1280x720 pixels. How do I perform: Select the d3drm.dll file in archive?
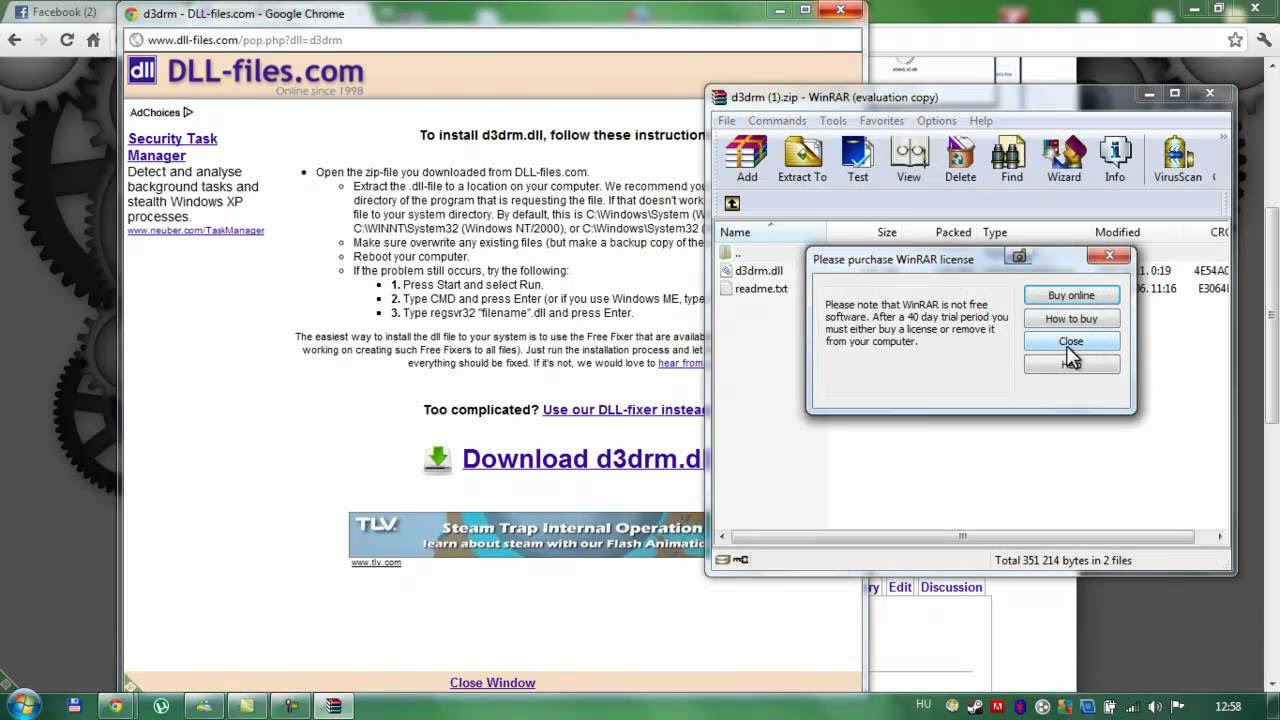tap(759, 271)
